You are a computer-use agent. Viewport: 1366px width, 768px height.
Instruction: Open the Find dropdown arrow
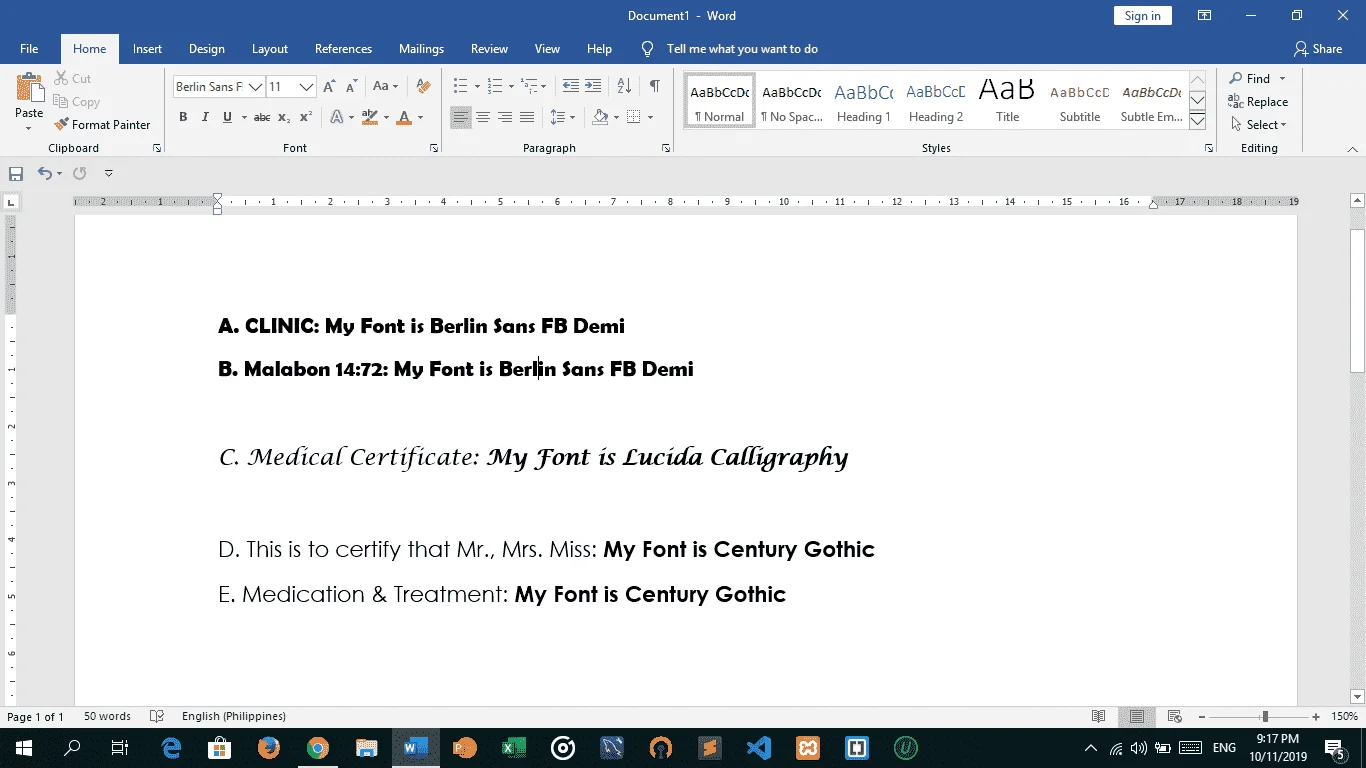[x=1282, y=79]
